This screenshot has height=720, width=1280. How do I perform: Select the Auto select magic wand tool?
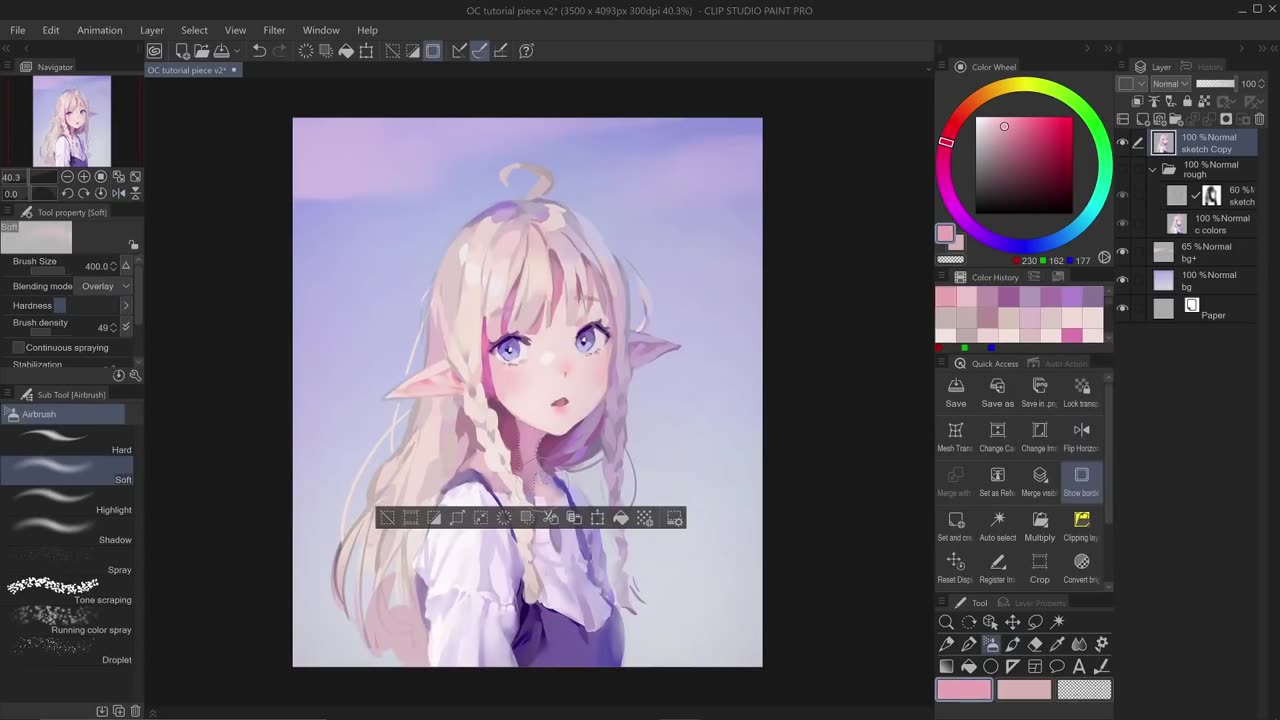1058,622
